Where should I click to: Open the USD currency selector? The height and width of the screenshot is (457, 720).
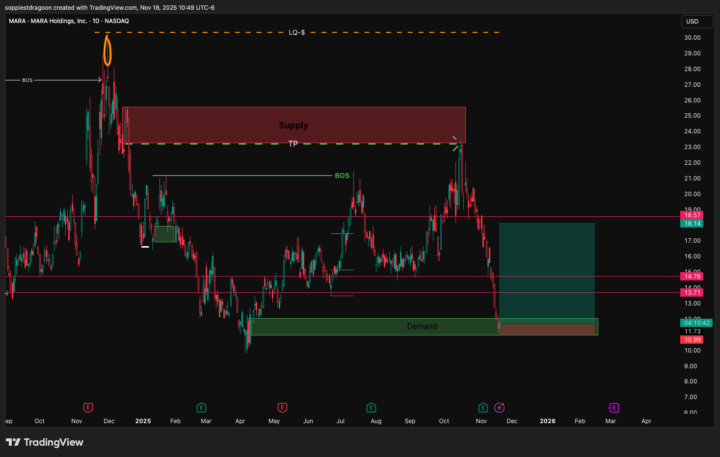click(696, 22)
